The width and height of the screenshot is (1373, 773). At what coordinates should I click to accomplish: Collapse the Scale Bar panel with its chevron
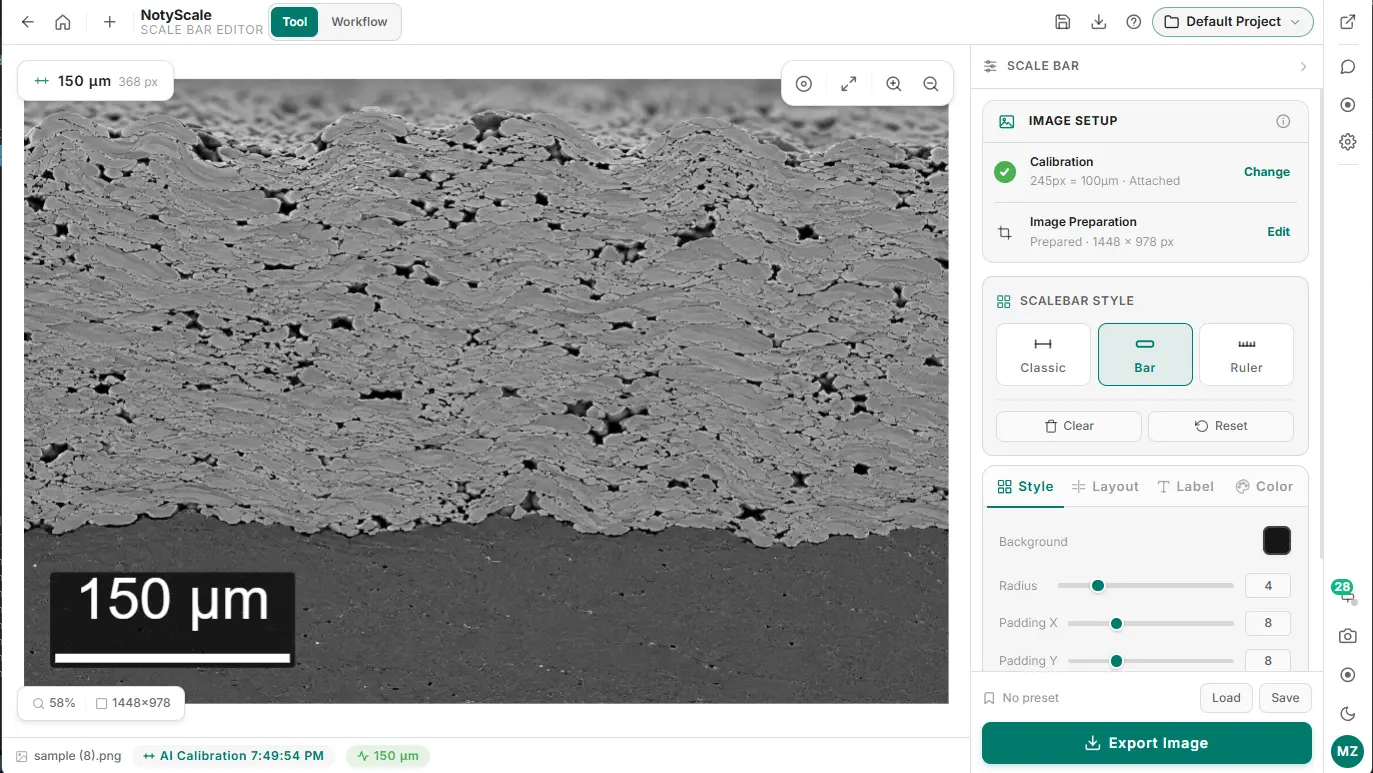tap(1303, 66)
